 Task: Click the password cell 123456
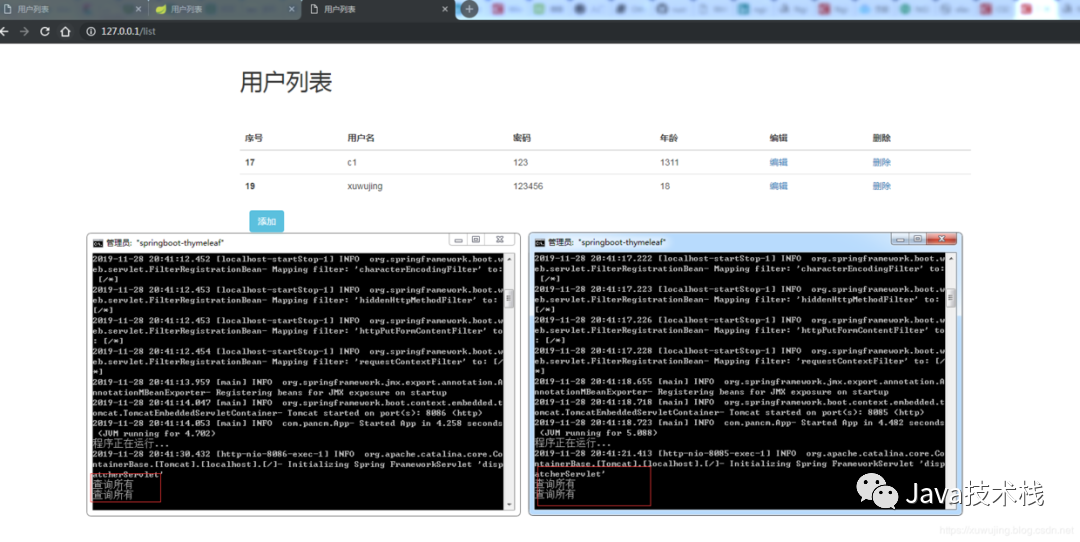pyautogui.click(x=528, y=186)
